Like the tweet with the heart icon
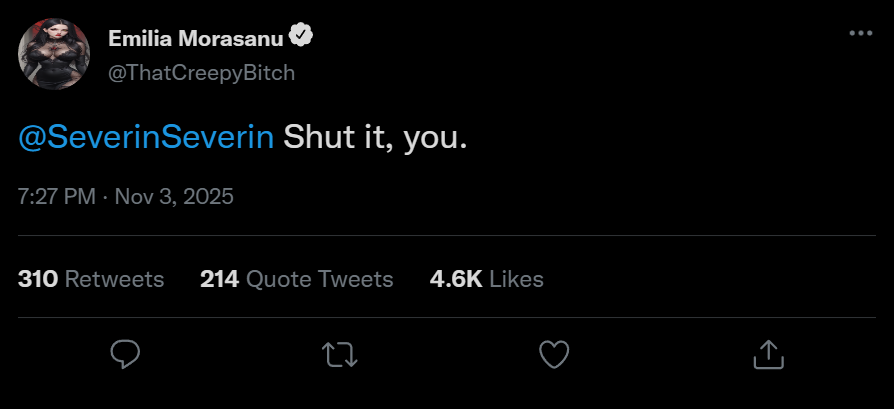 pos(554,354)
